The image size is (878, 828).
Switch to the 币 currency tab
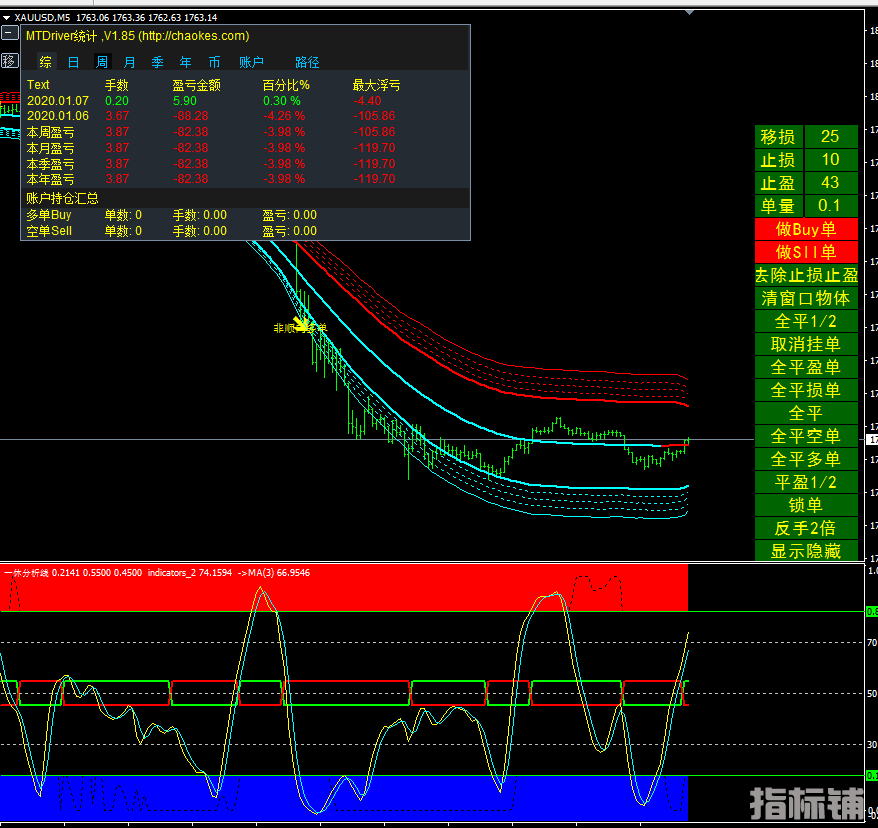click(x=214, y=62)
